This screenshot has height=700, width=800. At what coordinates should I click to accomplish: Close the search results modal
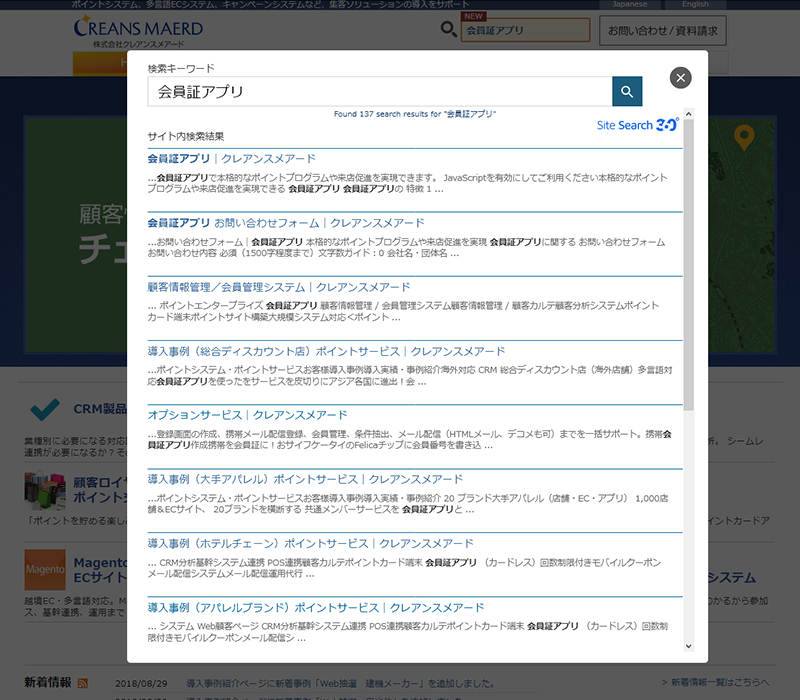pos(680,78)
